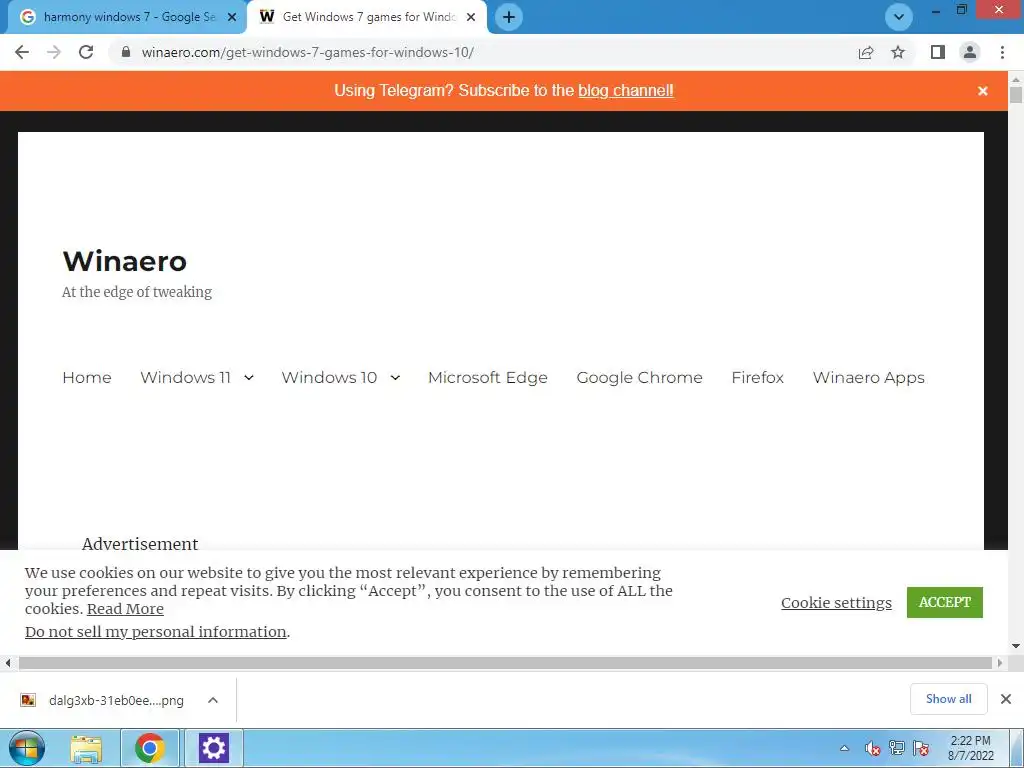This screenshot has width=1024, height=768.
Task: Close the Get Windows 7 games tab
Action: [x=471, y=18]
